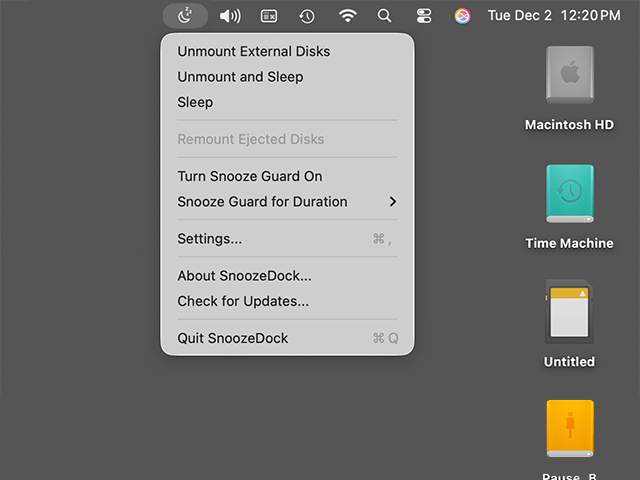Open Control Center in menu bar
This screenshot has width=640, height=480.
[x=424, y=16]
